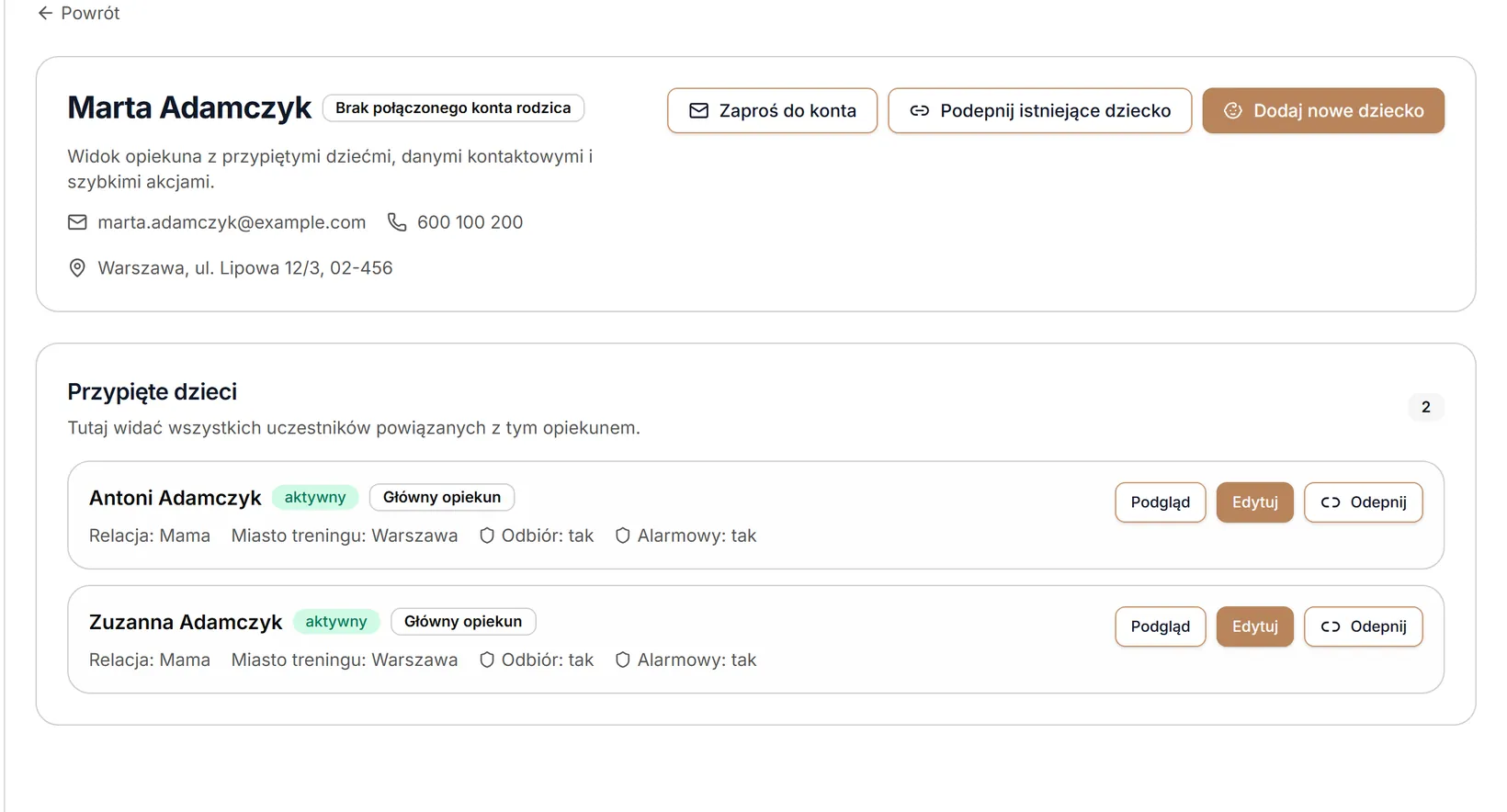Click unlink icon in Zuzanna's Odepnij button

[1331, 626]
